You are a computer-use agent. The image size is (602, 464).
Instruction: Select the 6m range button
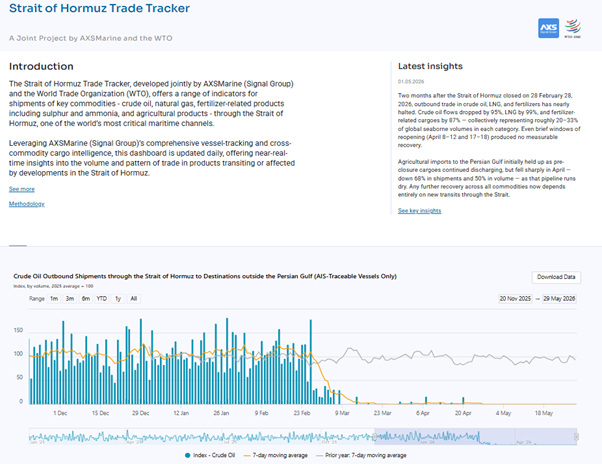pyautogui.click(x=86, y=299)
